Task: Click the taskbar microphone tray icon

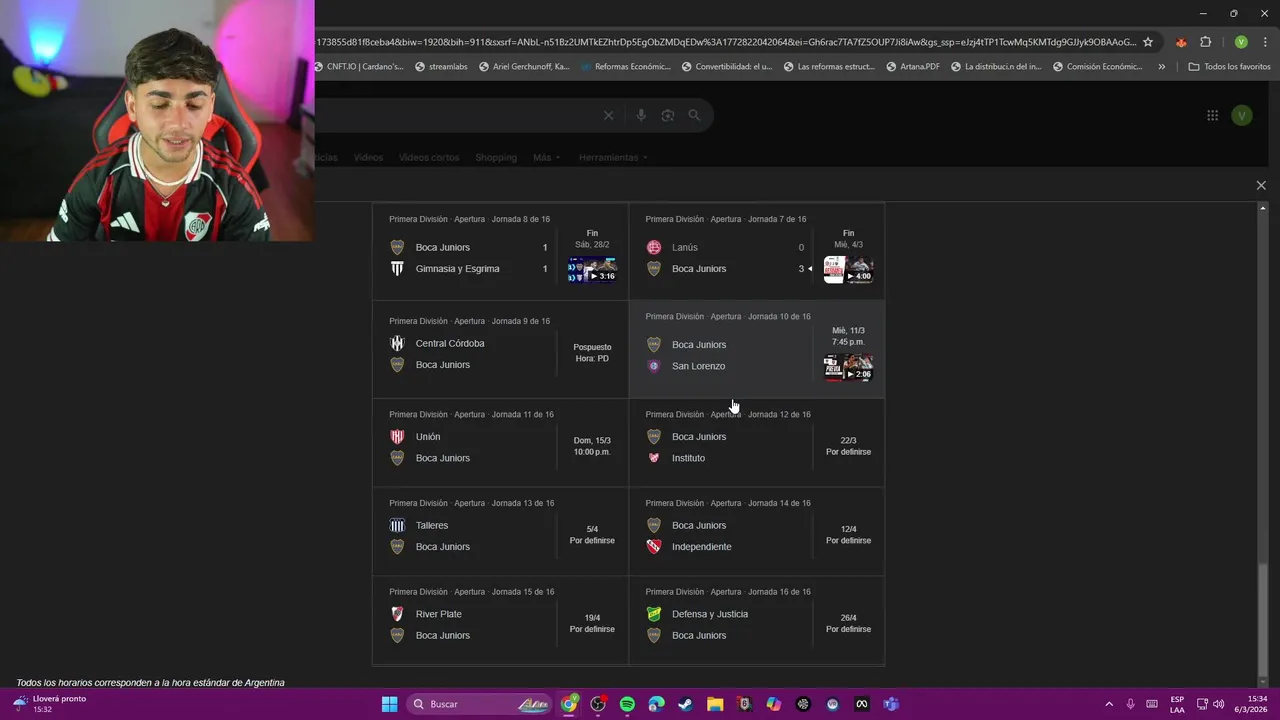Action: pyautogui.click(x=1130, y=704)
